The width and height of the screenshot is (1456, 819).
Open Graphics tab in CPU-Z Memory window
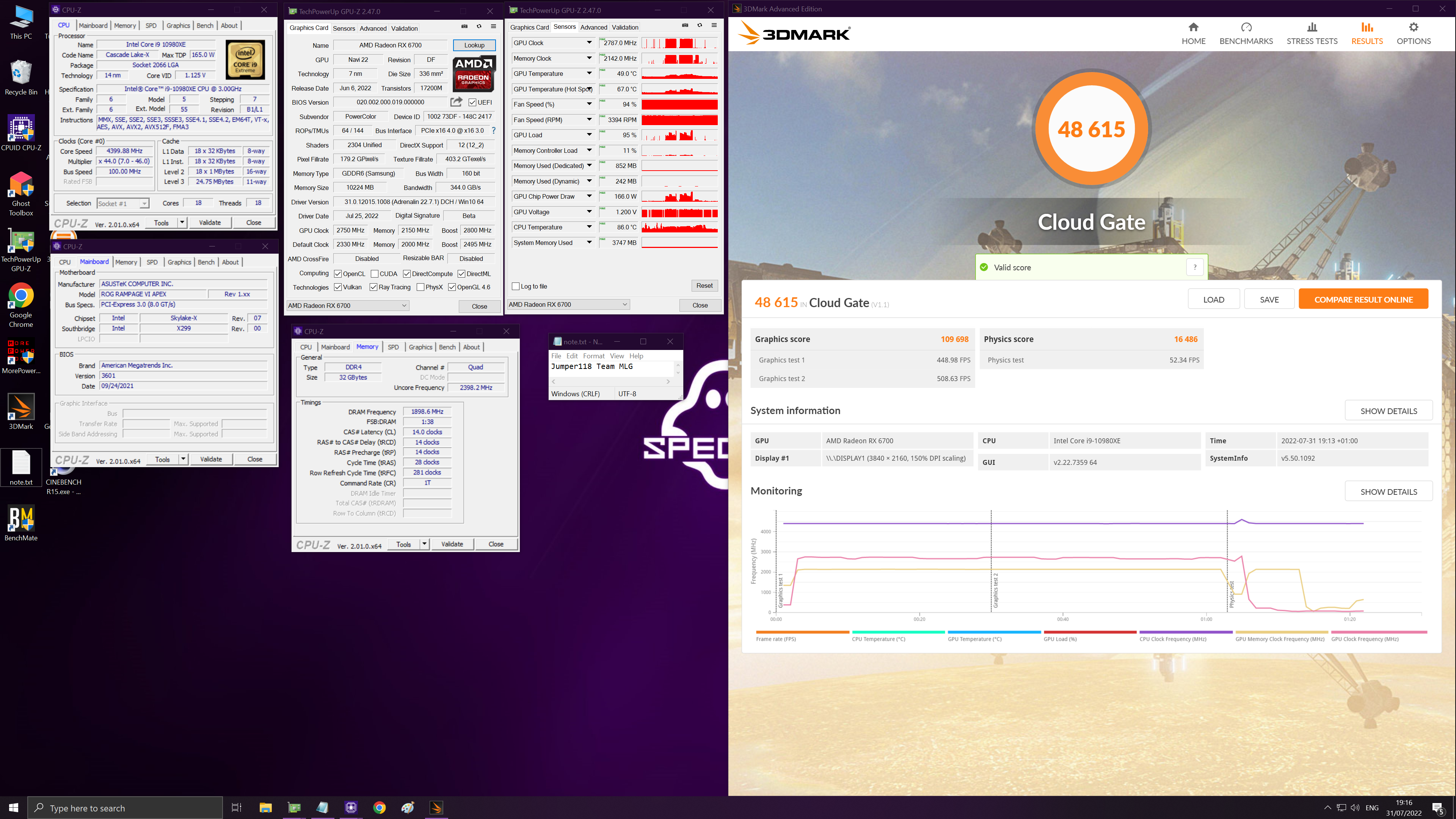[x=420, y=347]
